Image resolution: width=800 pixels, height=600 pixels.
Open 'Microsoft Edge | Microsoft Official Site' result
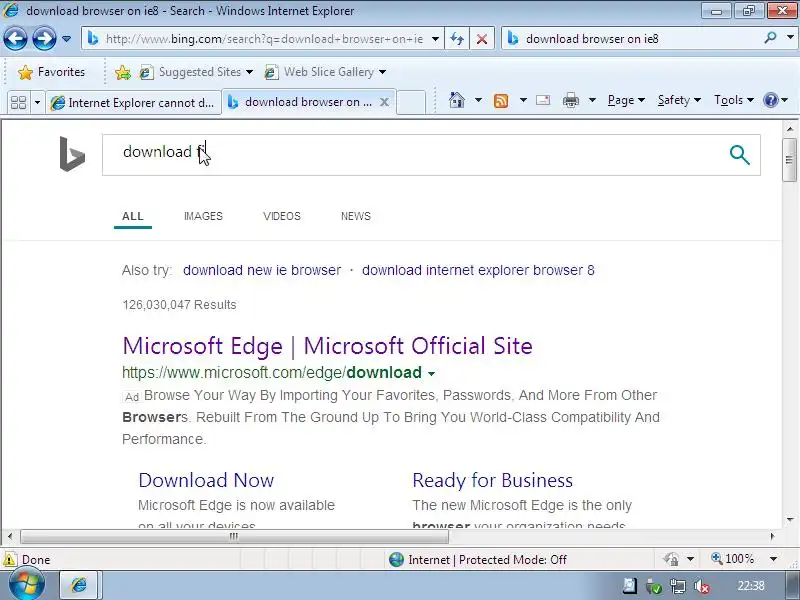coord(328,346)
